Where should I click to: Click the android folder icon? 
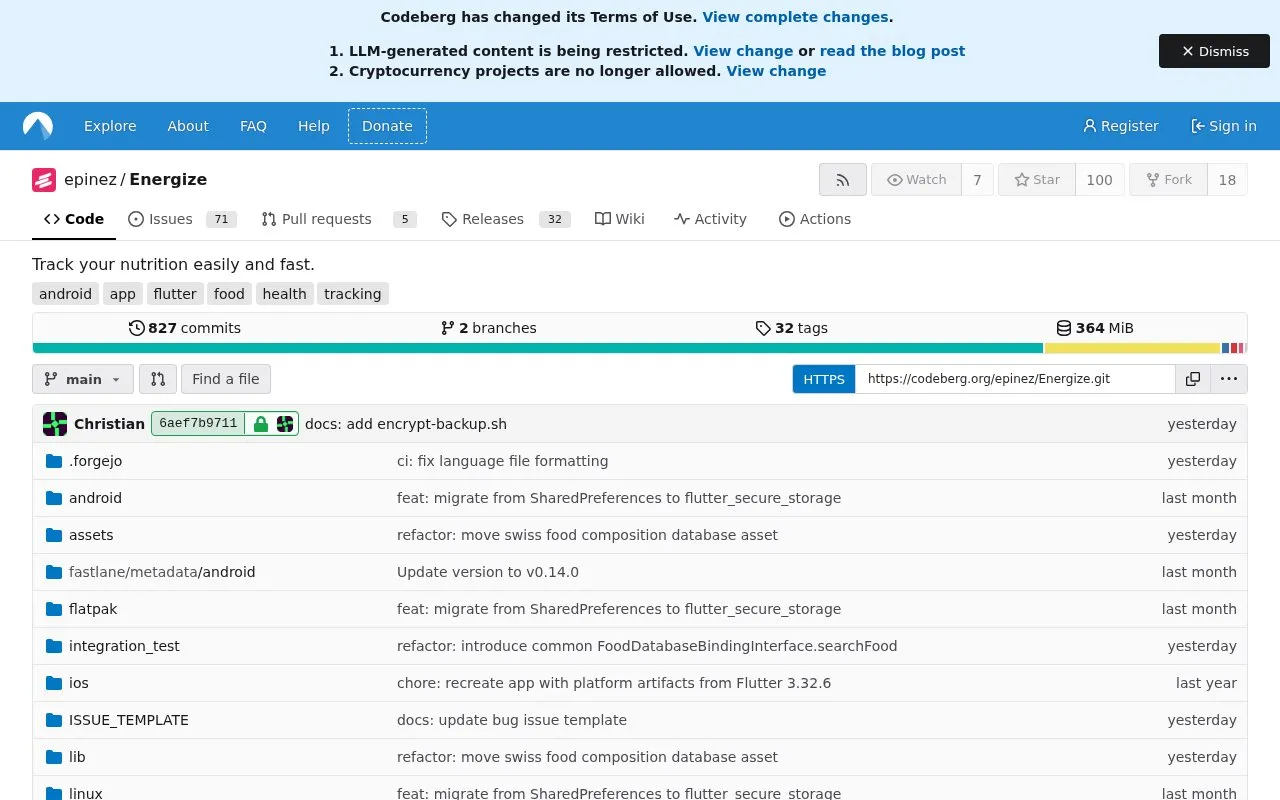(54, 498)
